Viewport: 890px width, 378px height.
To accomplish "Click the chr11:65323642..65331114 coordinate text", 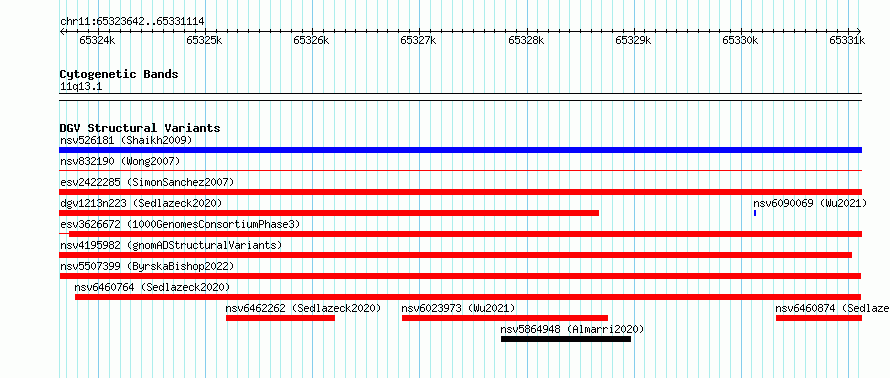I will tap(132, 22).
